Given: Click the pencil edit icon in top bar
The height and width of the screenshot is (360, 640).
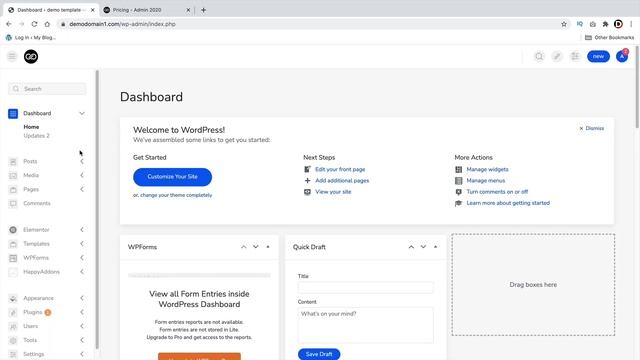Looking at the screenshot, I should click(557, 56).
